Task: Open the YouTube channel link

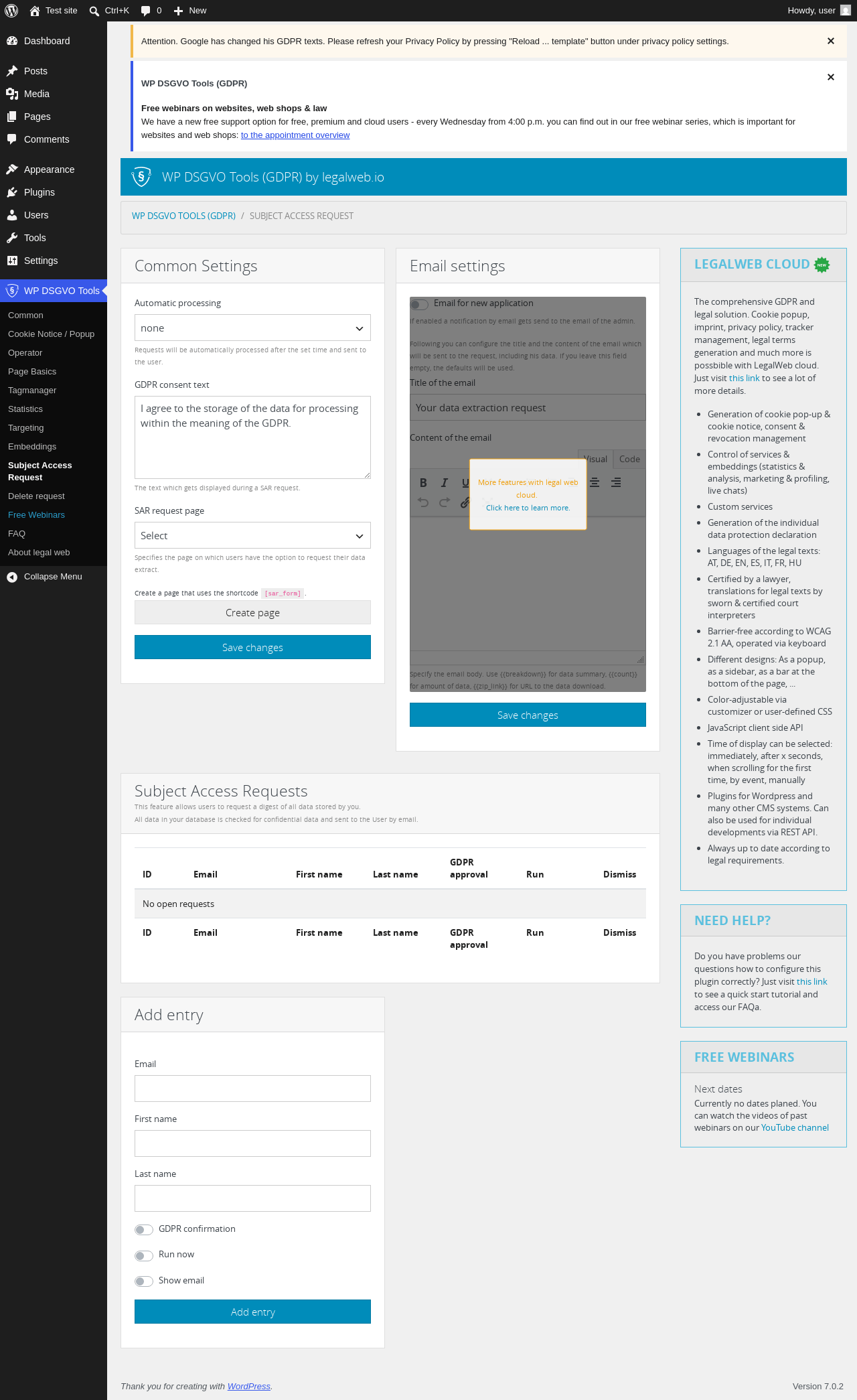Action: (x=795, y=1128)
